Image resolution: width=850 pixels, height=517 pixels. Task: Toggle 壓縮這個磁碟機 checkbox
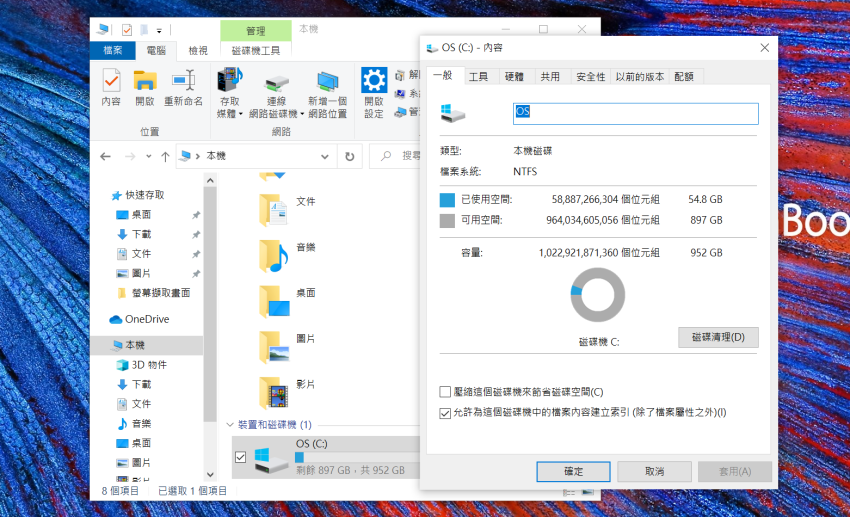[445, 392]
